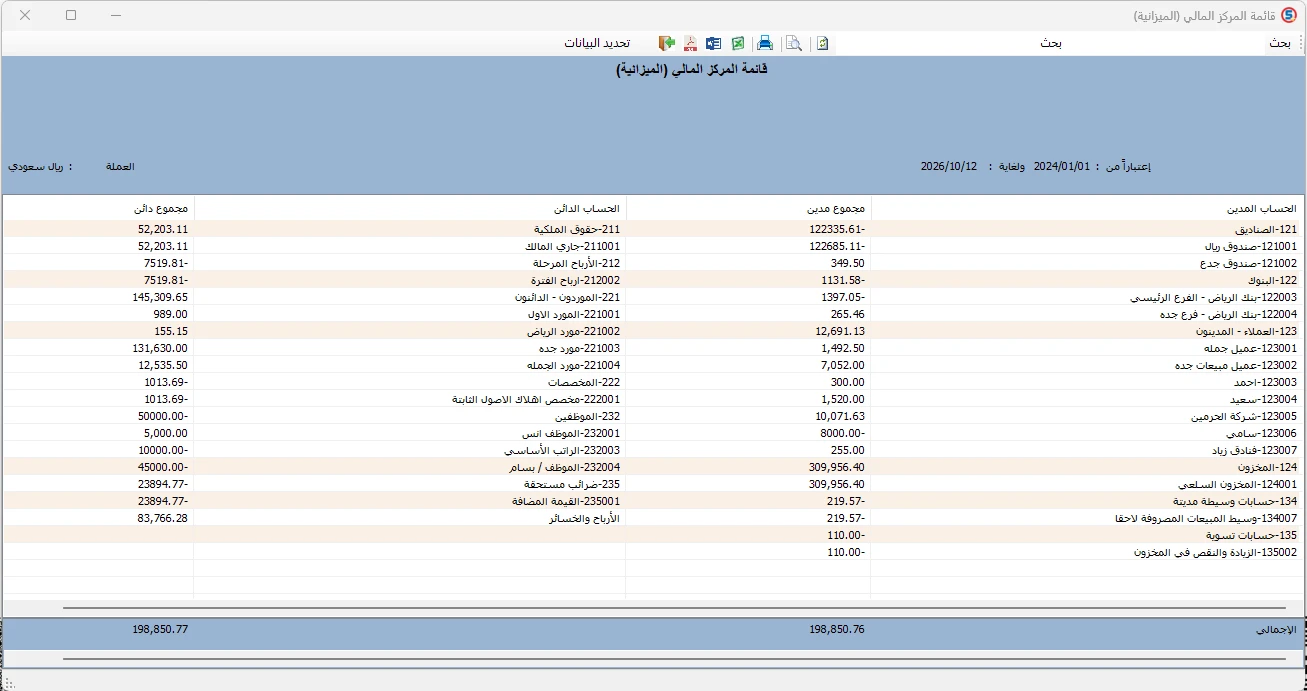Screen dimensions: 1307x691
Task: Select 122003-بنك الرياض - الفرع الرئيسي
Action: [x=1213, y=297]
